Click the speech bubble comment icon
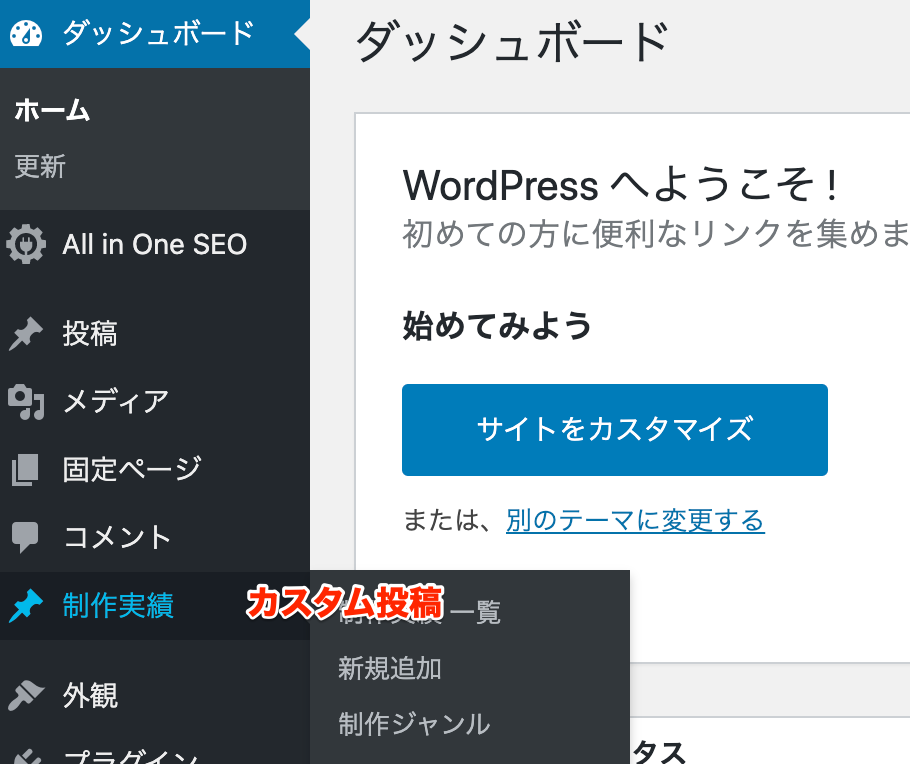Viewport: 910px width, 764px height. (25, 538)
